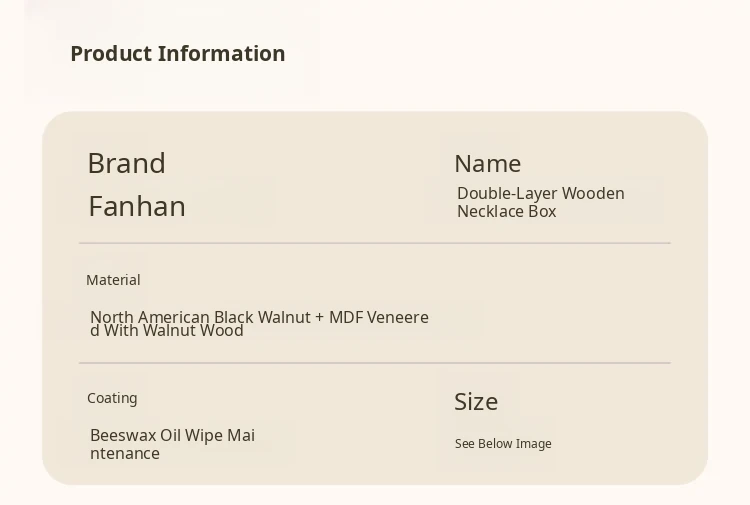Click the divider line below the Brand row
The height and width of the screenshot is (505, 750).
click(374, 243)
